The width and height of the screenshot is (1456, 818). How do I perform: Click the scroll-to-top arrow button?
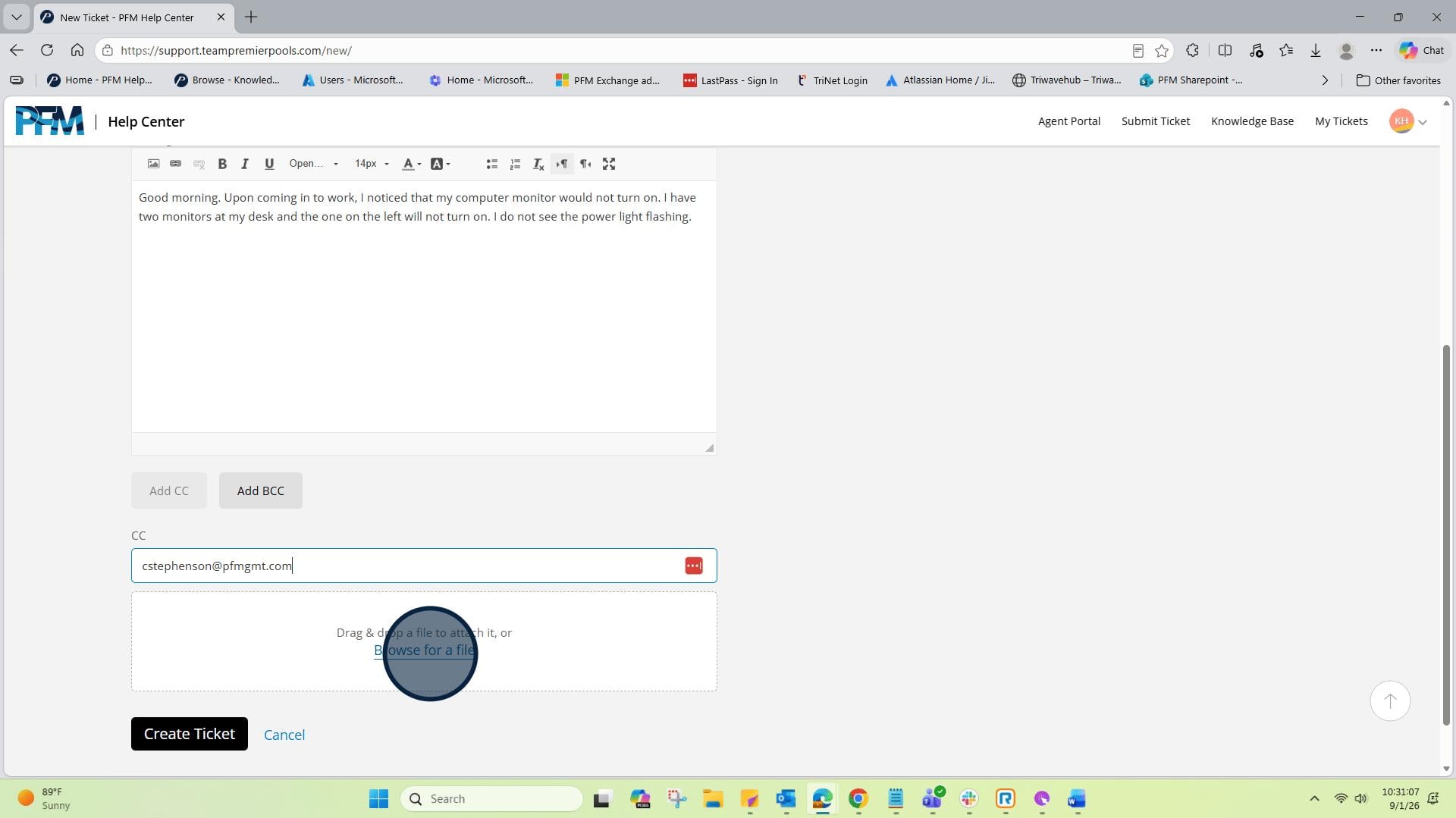pyautogui.click(x=1389, y=701)
